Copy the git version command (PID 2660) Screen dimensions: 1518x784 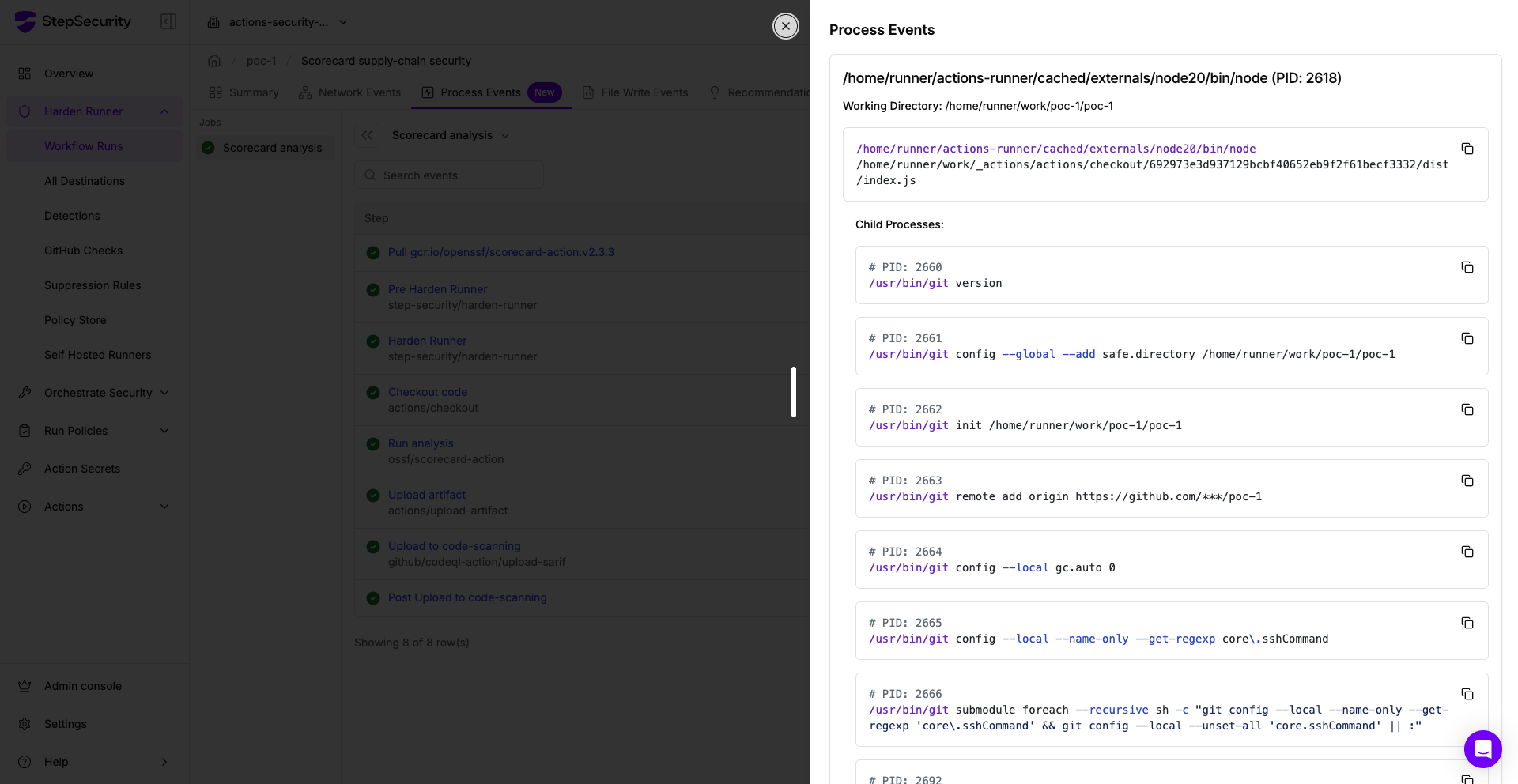click(1467, 267)
